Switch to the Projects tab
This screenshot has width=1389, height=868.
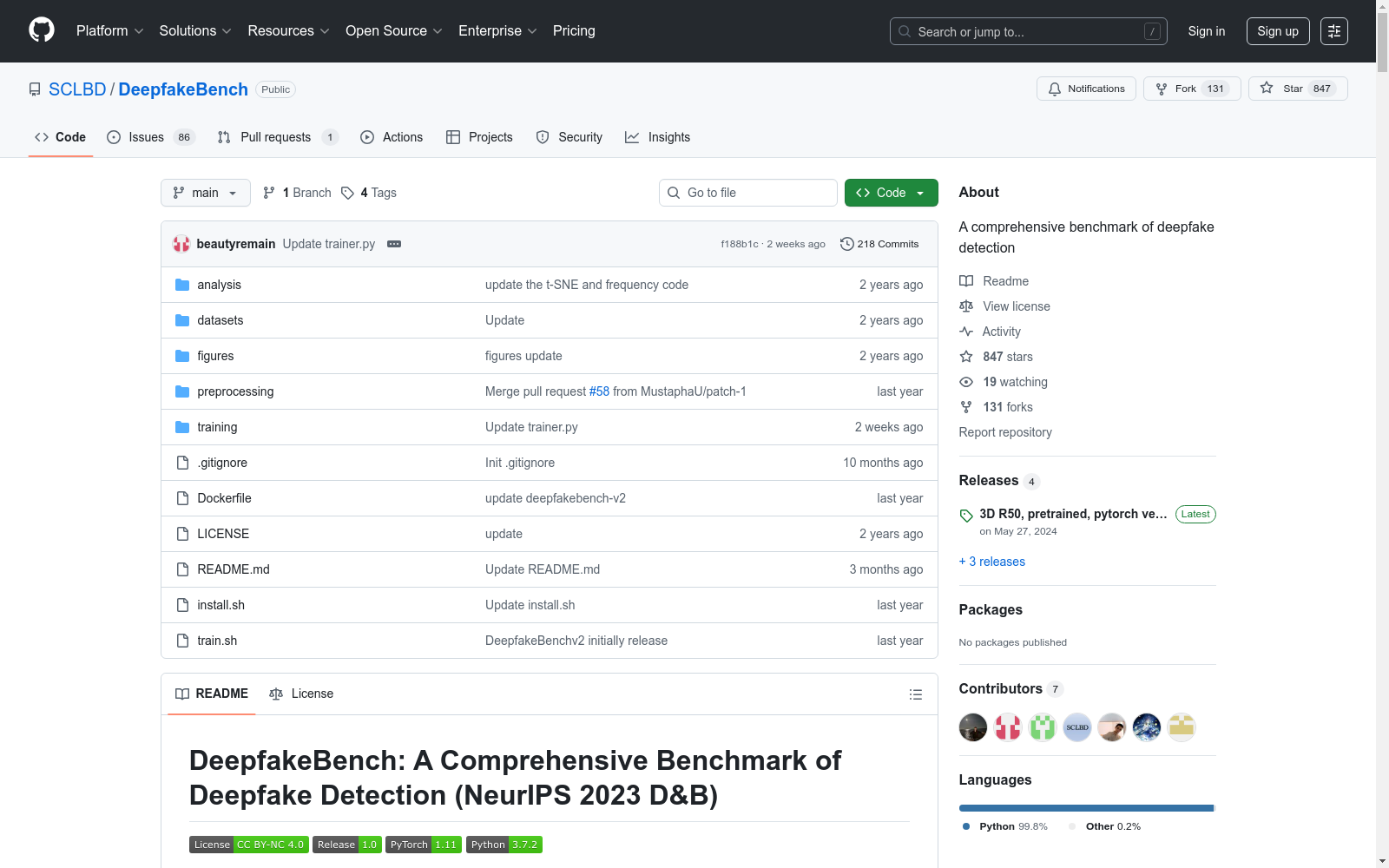pyautogui.click(x=479, y=137)
